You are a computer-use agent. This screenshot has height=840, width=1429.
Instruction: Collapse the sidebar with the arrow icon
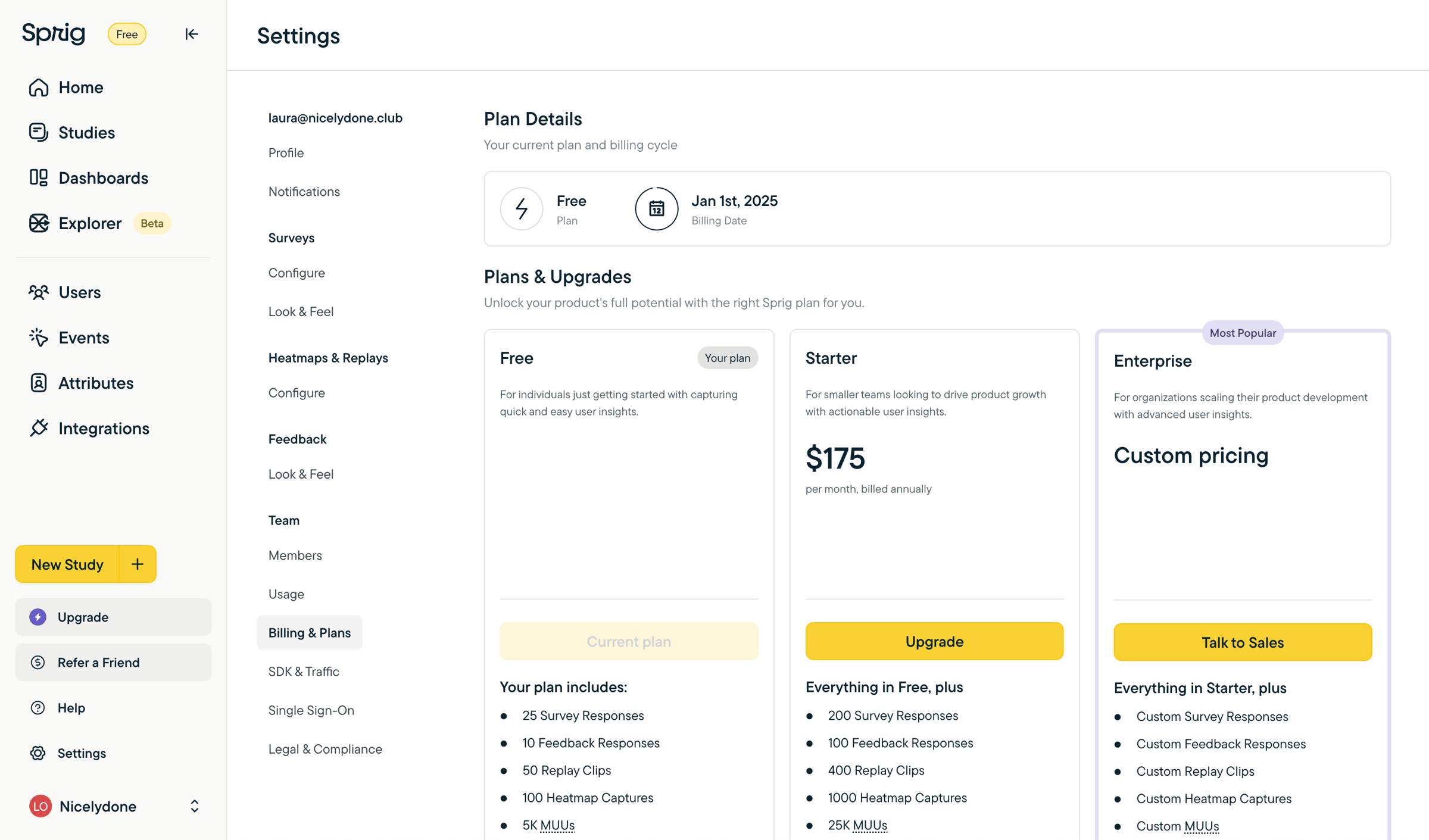tap(191, 34)
